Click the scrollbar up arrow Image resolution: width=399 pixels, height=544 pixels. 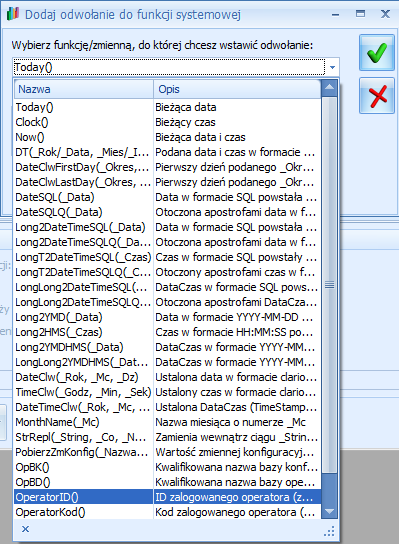pyautogui.click(x=329, y=88)
